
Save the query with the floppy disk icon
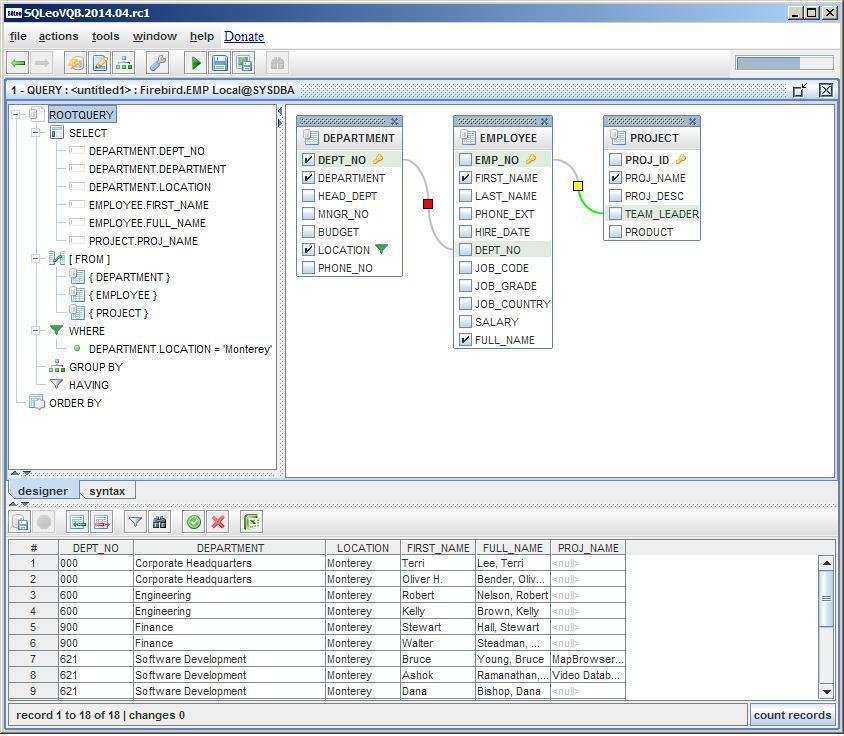click(x=219, y=62)
